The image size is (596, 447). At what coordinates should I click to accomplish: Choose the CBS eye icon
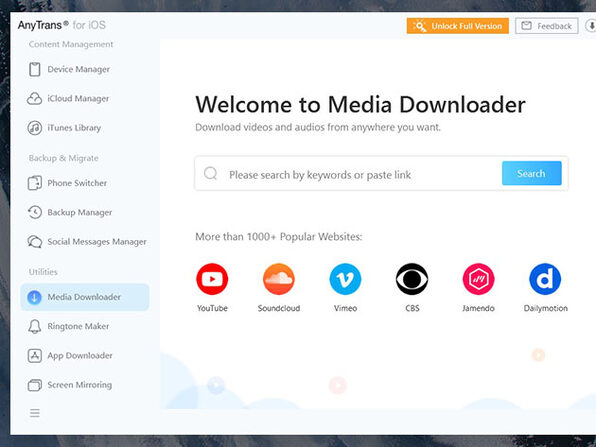click(x=412, y=279)
